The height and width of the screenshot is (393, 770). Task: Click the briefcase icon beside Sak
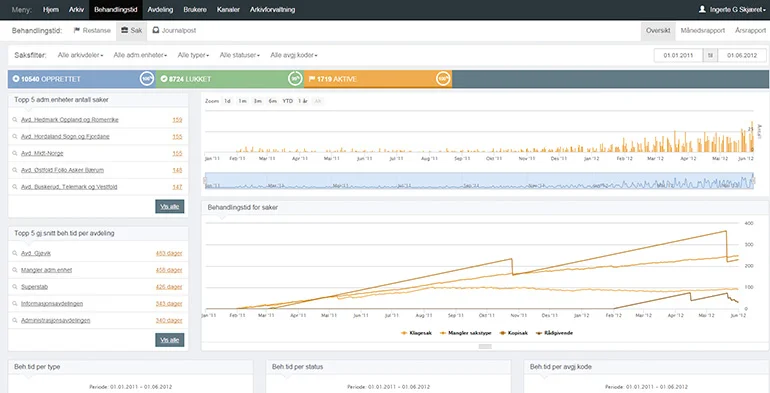[124, 30]
